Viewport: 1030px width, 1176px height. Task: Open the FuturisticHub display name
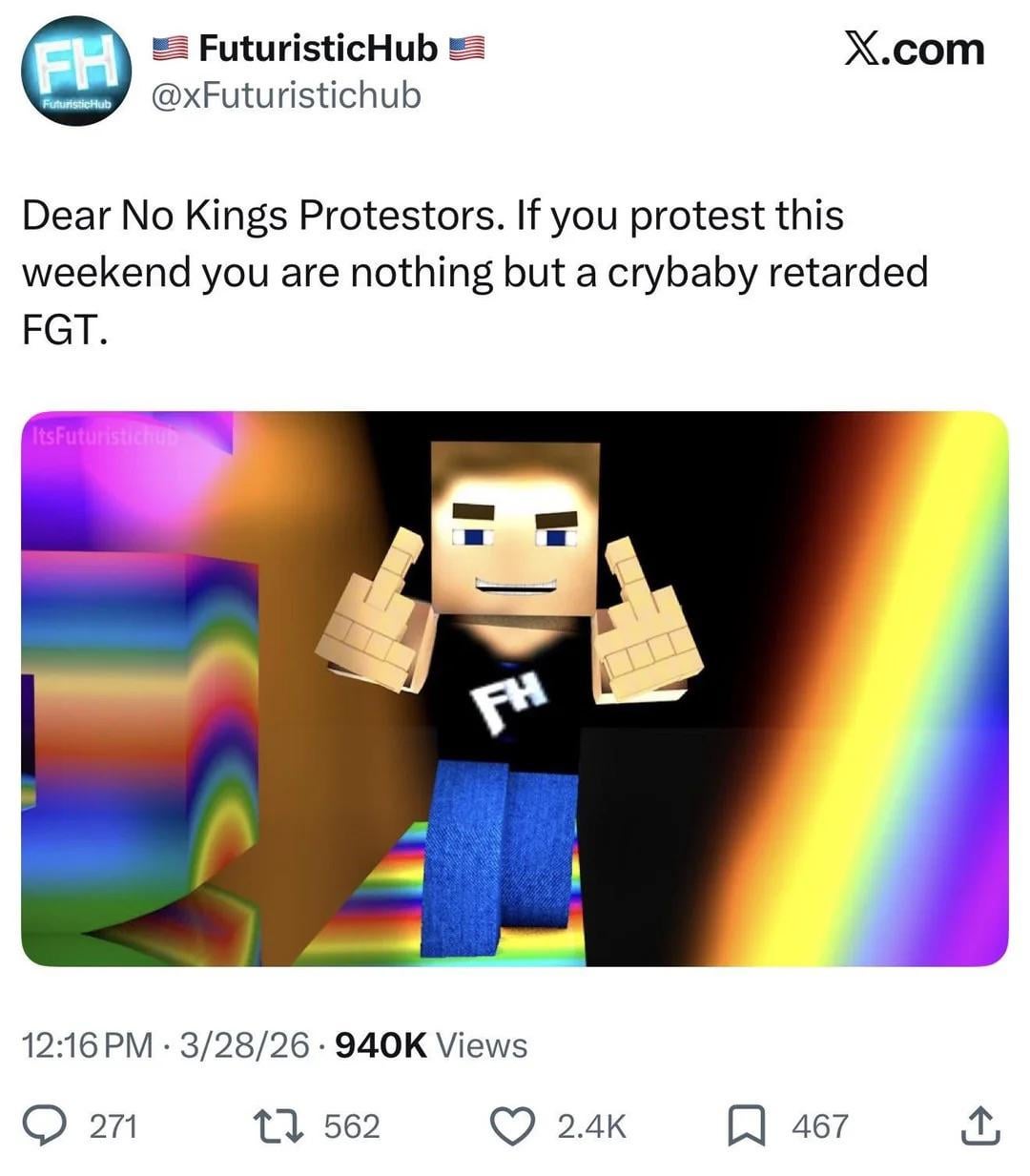[x=319, y=47]
